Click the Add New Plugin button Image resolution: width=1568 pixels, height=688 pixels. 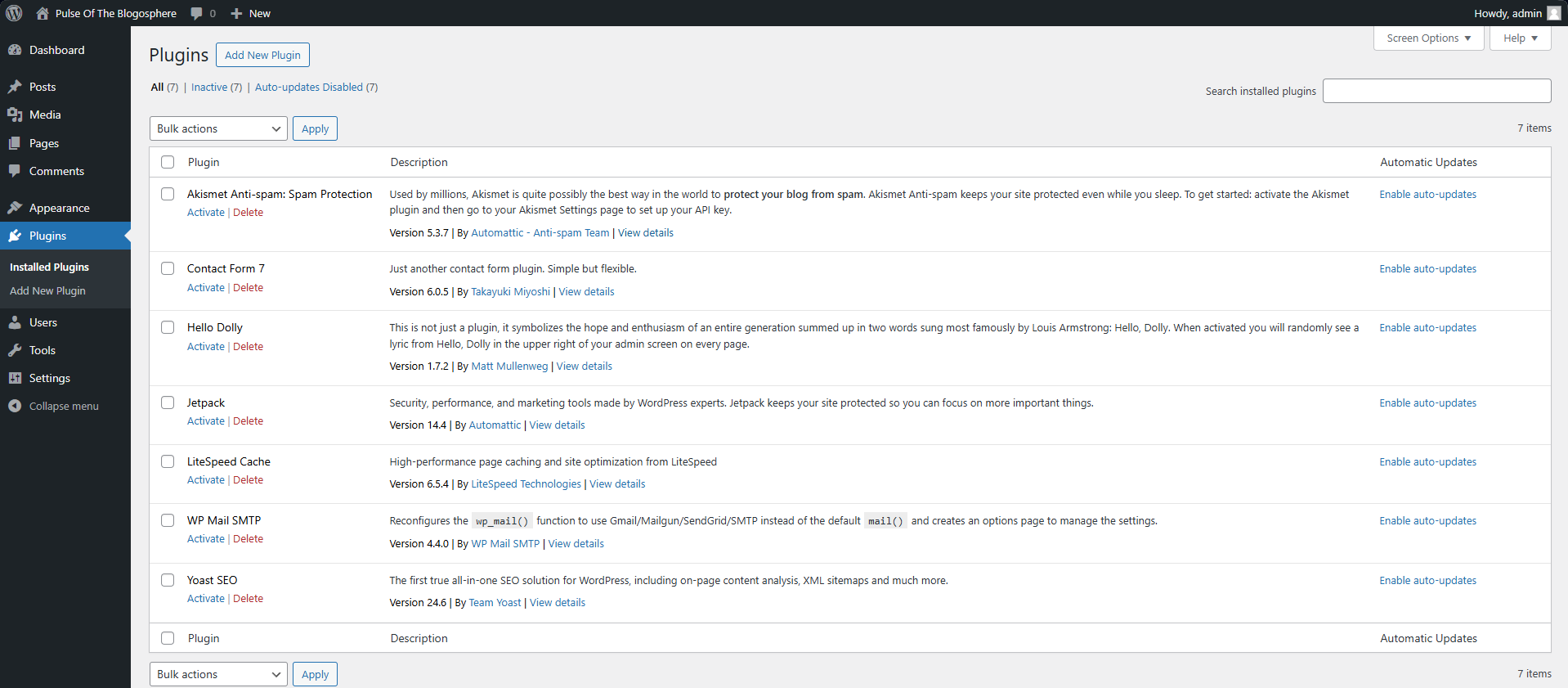[x=262, y=55]
